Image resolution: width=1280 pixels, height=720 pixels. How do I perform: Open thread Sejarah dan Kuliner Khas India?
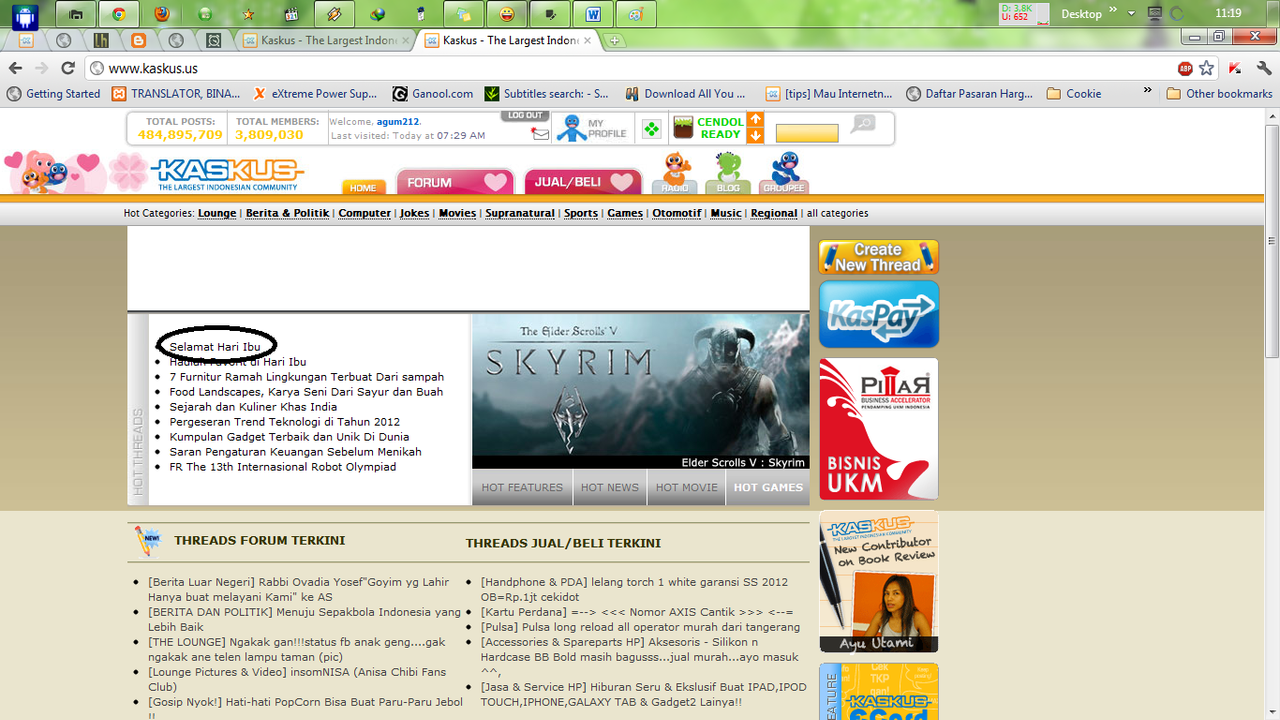tap(253, 407)
